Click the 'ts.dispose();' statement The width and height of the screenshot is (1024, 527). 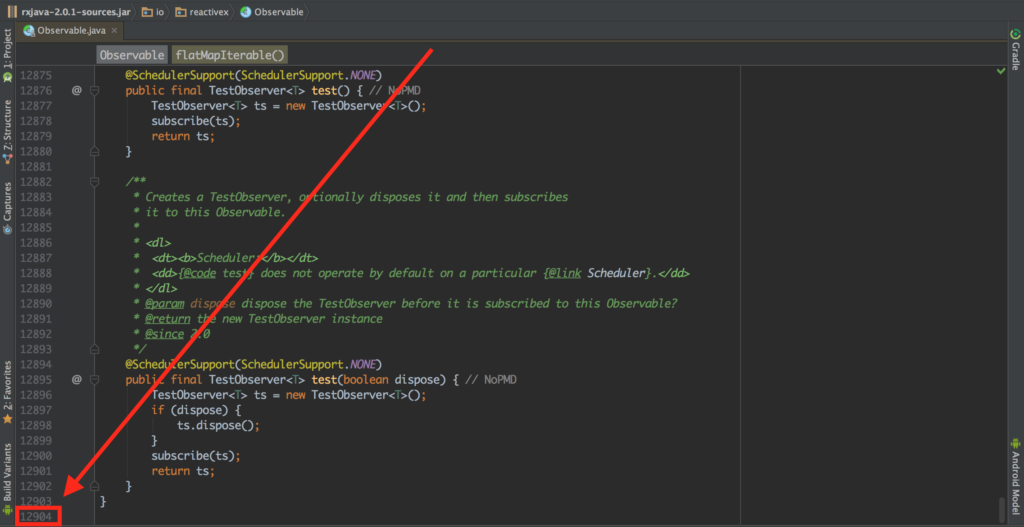point(218,425)
